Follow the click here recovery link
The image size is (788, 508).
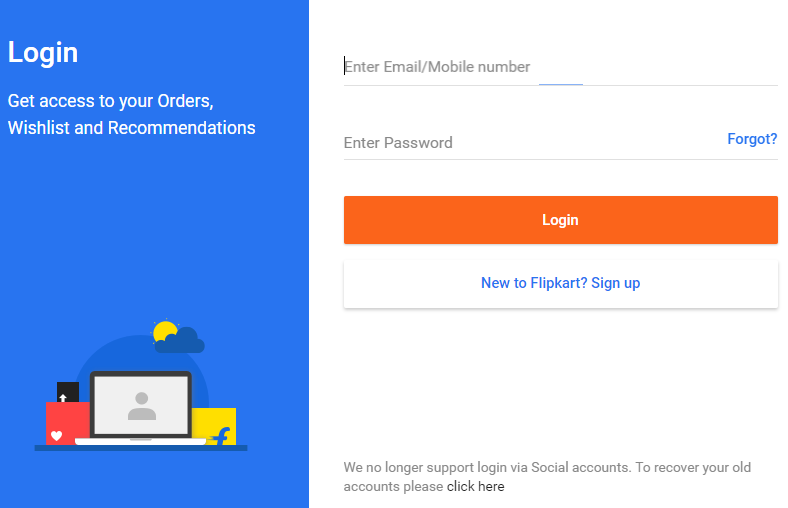[475, 486]
